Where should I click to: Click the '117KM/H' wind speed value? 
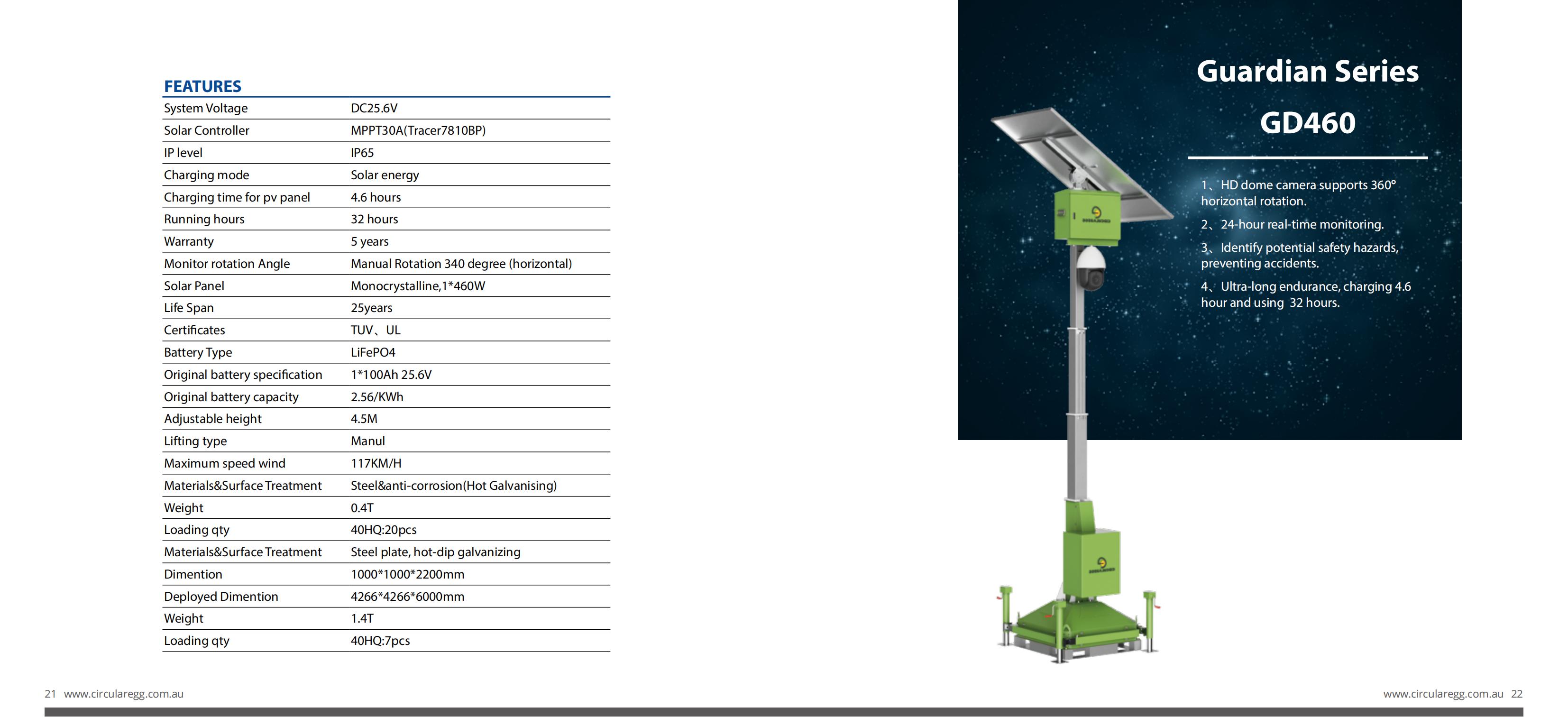coord(376,463)
